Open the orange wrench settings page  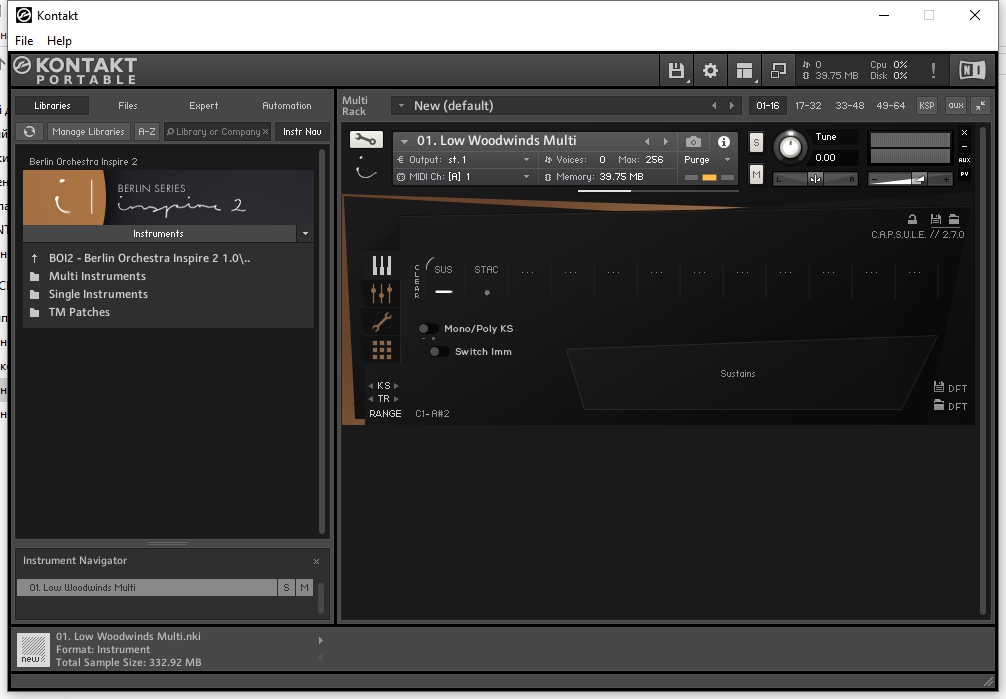(x=382, y=322)
